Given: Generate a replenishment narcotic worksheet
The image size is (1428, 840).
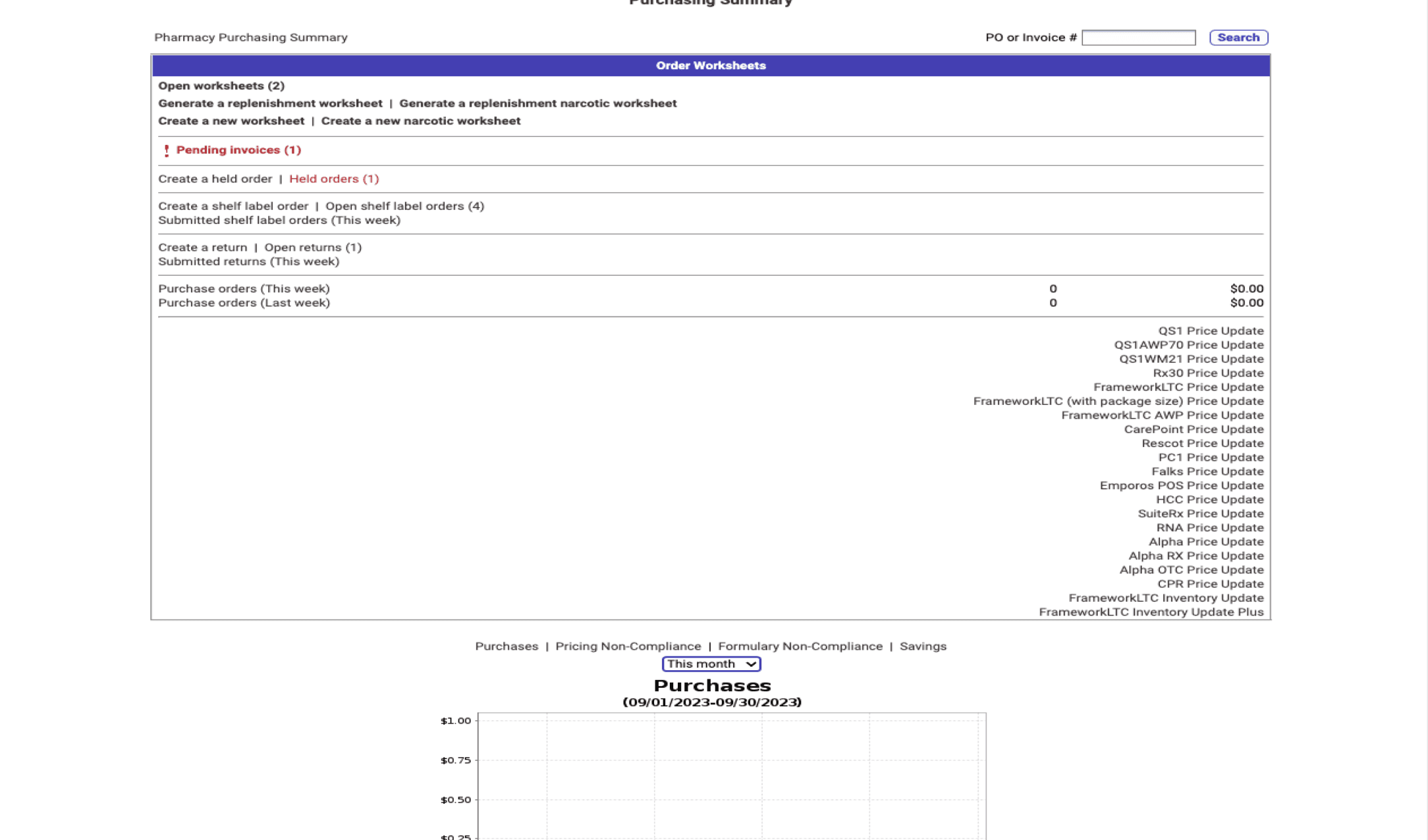Looking at the screenshot, I should pyautogui.click(x=537, y=103).
